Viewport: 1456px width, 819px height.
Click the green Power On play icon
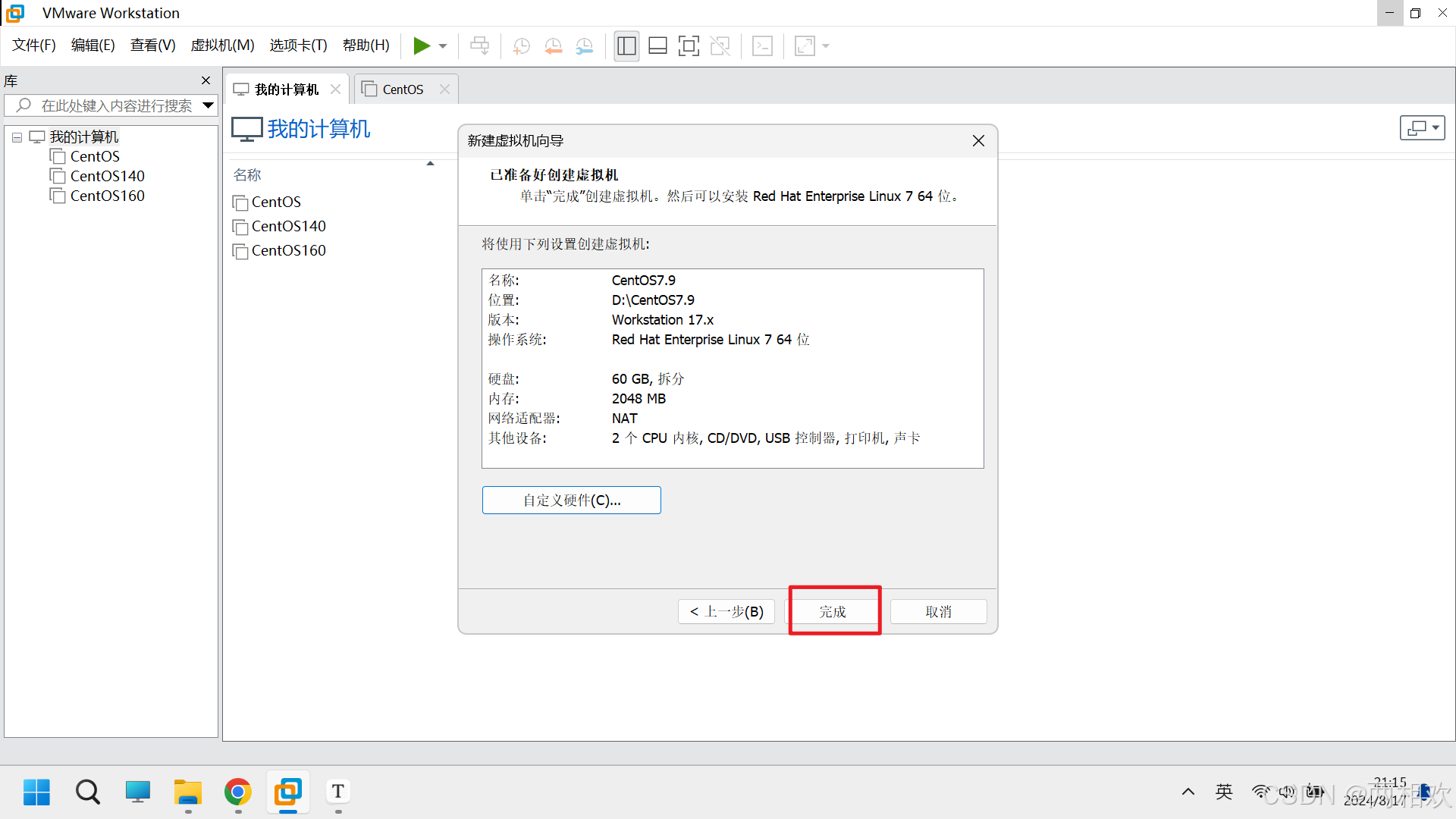pyautogui.click(x=421, y=46)
